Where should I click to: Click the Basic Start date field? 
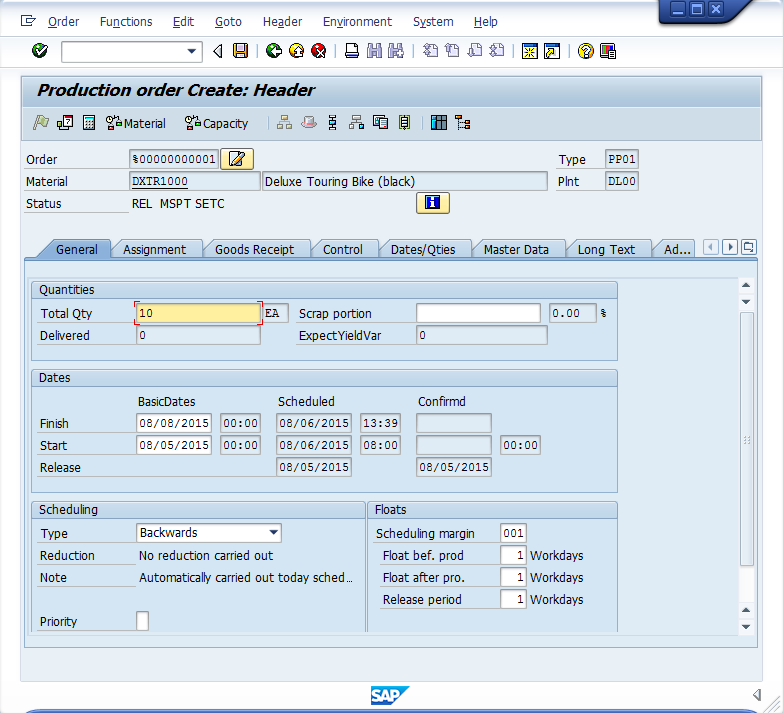tap(174, 445)
